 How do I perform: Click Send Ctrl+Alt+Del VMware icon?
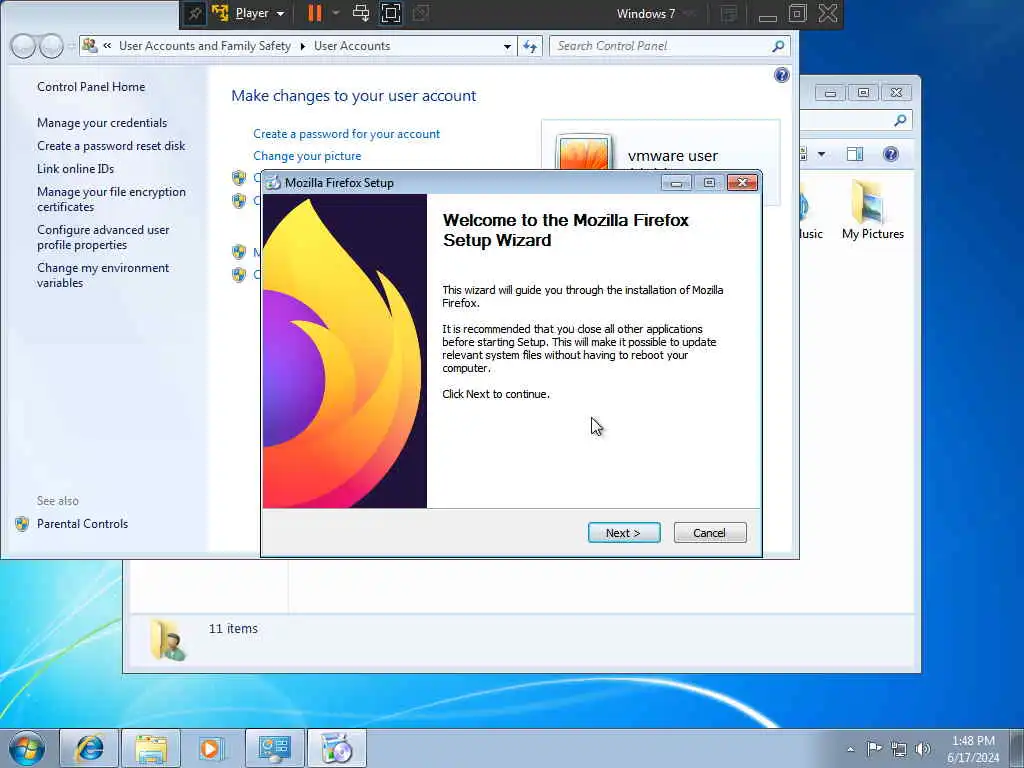360,13
